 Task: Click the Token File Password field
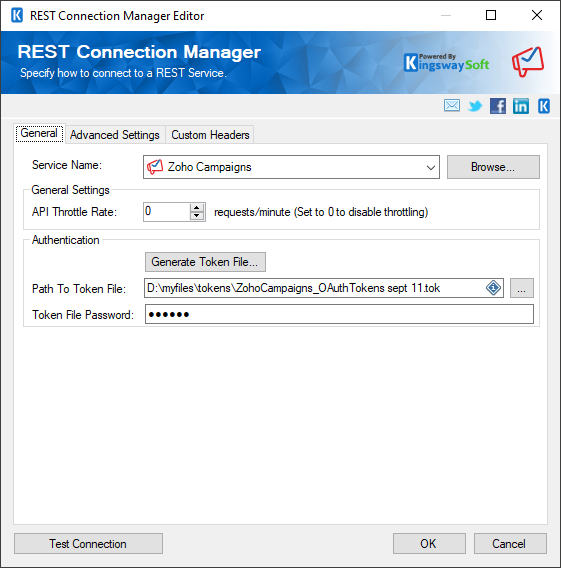[x=339, y=314]
